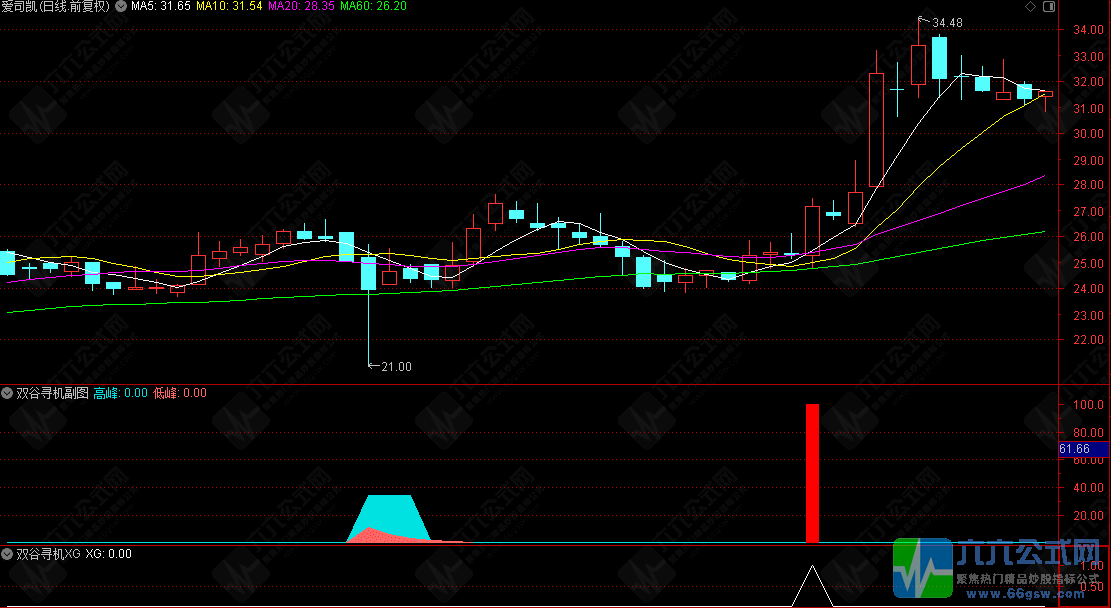
Task: Click the highlighted 61.66 axis value box
Action: pos(1083,449)
